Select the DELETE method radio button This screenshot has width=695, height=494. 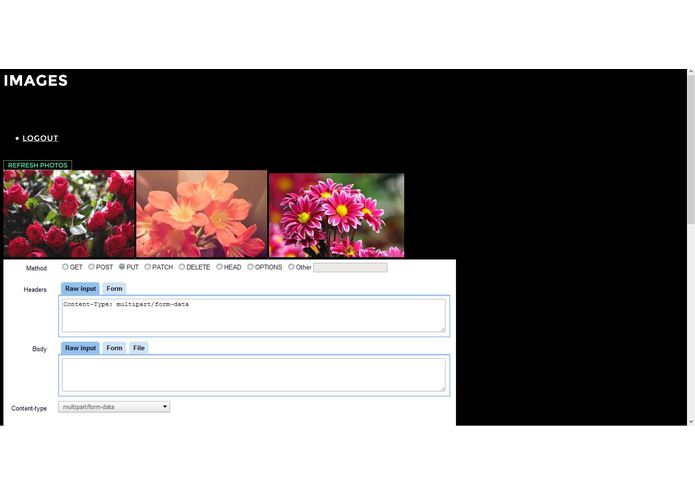pos(182,267)
